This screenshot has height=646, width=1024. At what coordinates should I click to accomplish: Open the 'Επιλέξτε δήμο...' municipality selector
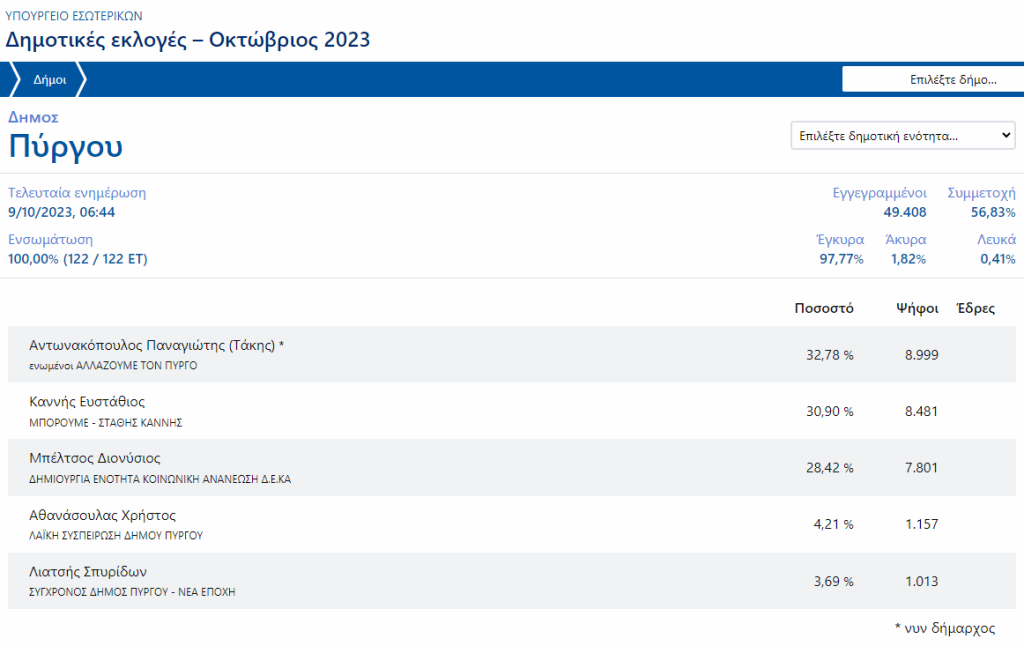[932, 80]
